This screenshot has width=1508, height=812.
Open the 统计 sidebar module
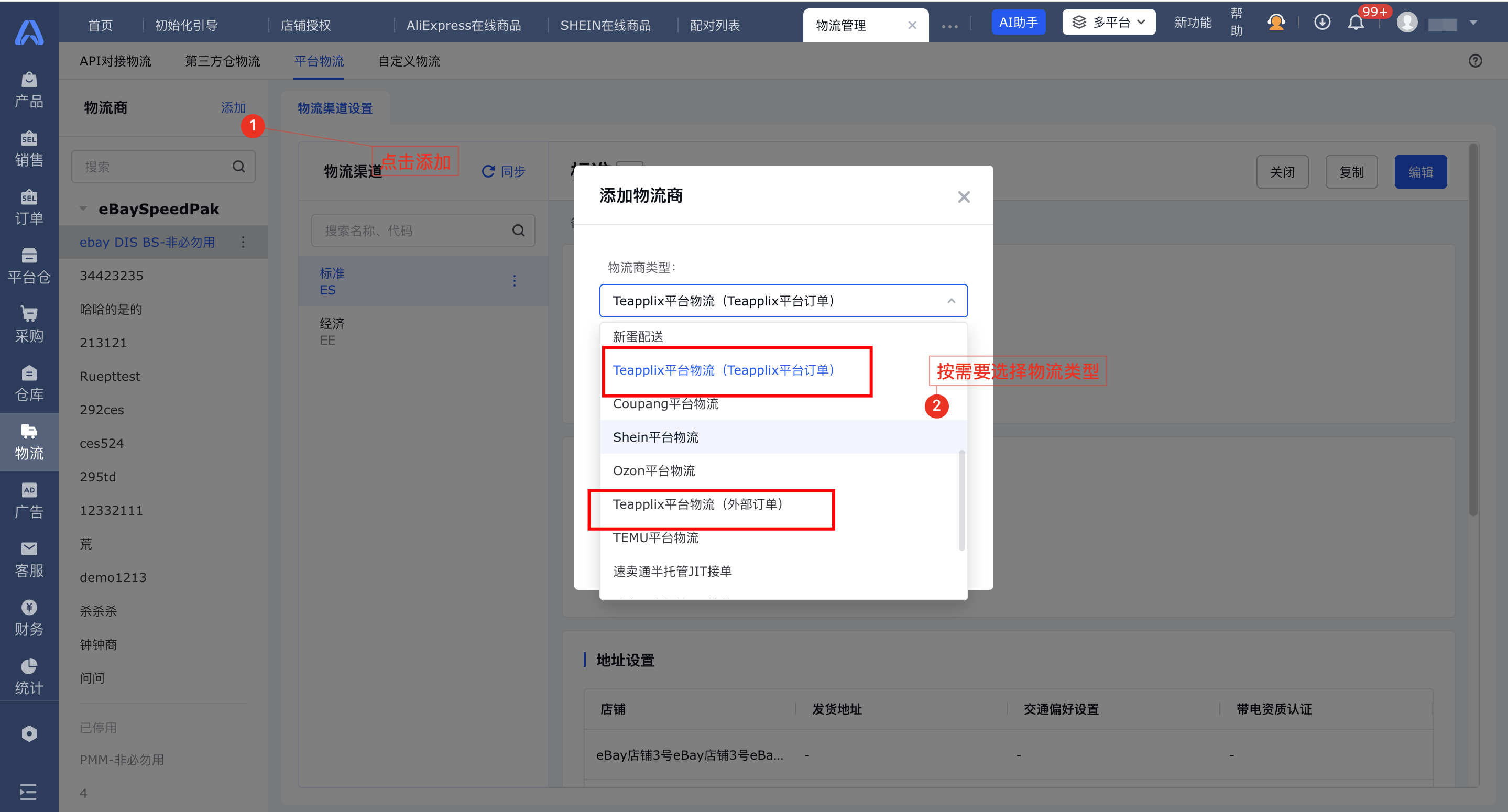(x=29, y=676)
